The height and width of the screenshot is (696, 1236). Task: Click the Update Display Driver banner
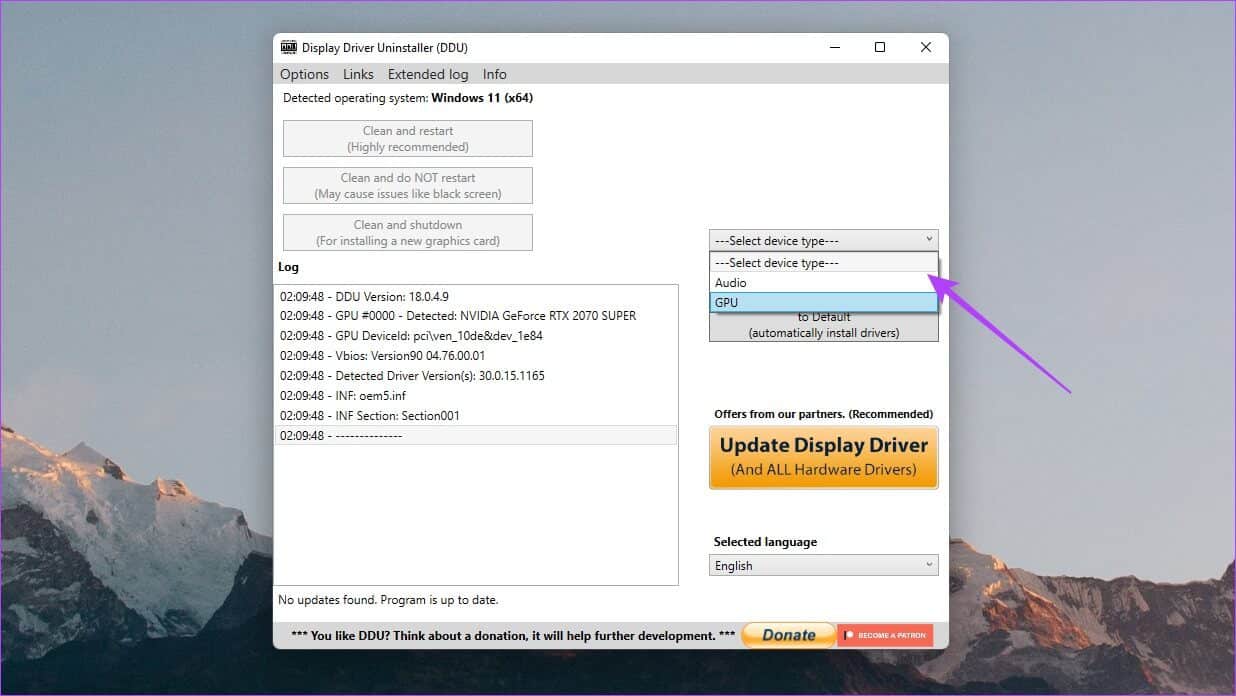(824, 457)
